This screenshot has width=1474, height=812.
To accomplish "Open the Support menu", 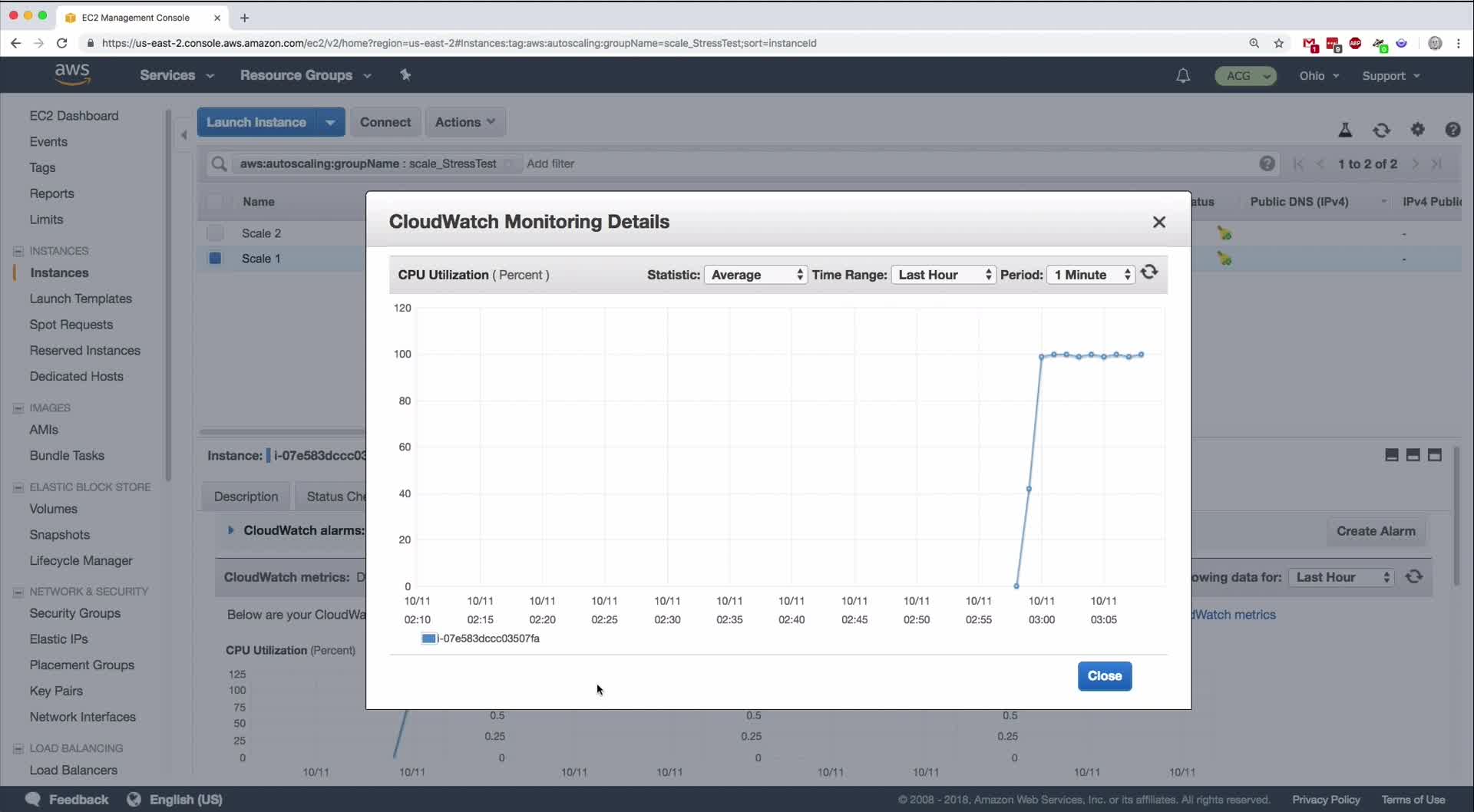I will pos(1390,75).
